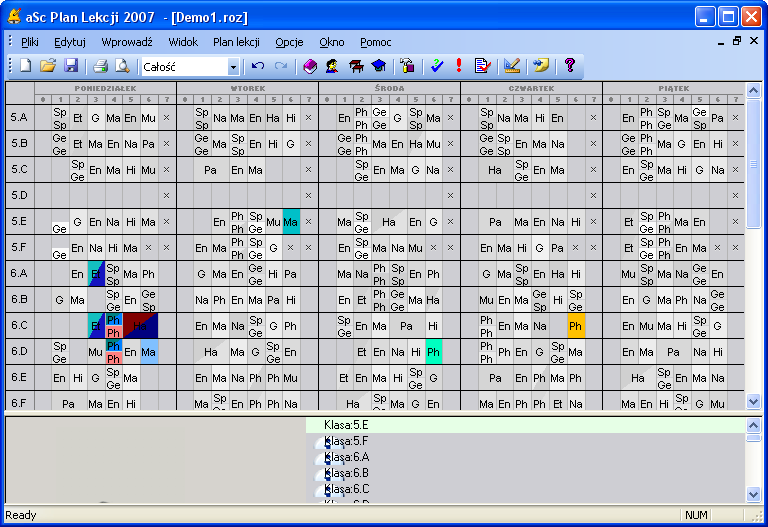Select teal Ma lesson in 5.E Tuesday

(290, 222)
